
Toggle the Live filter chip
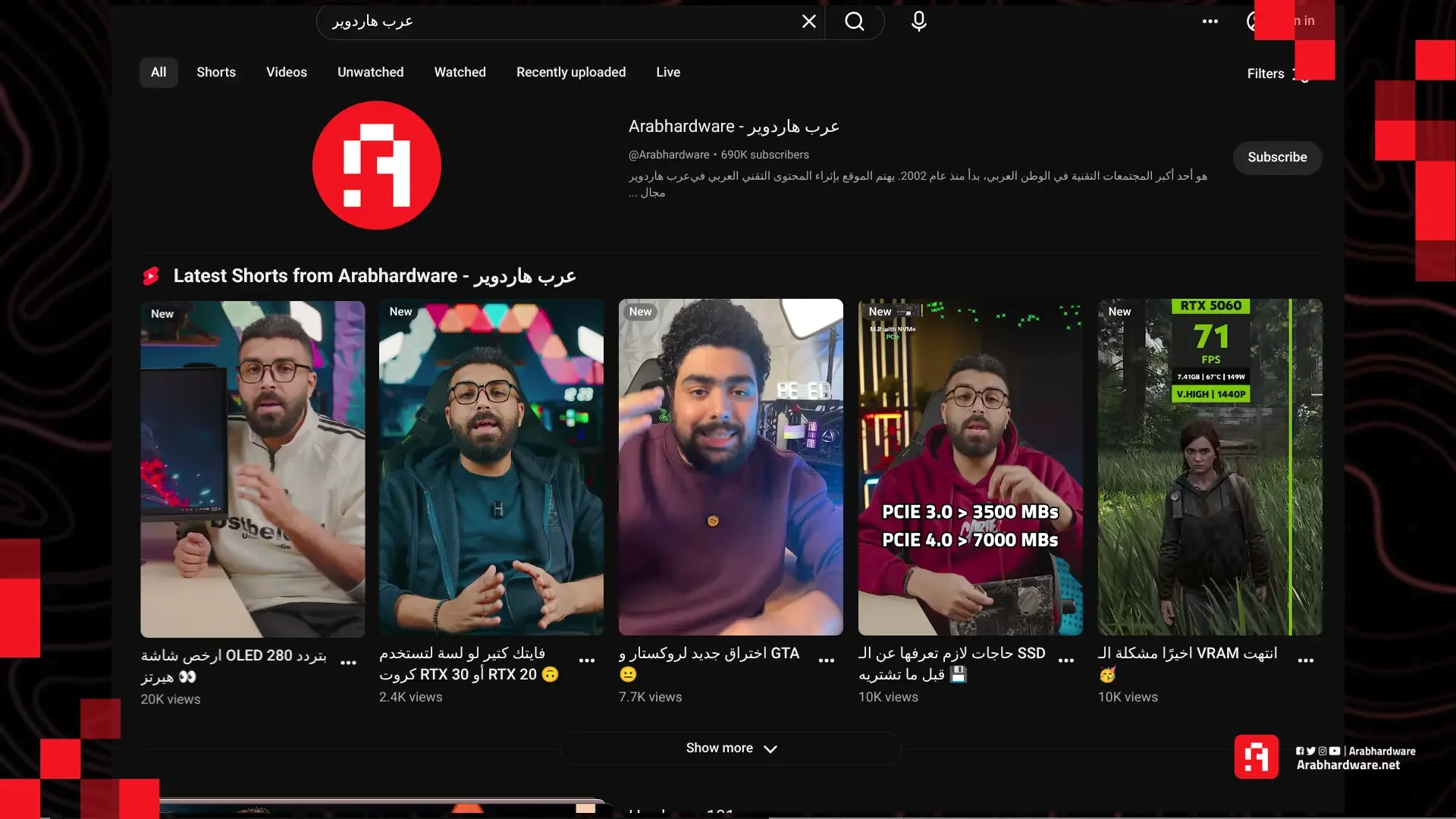coord(668,72)
